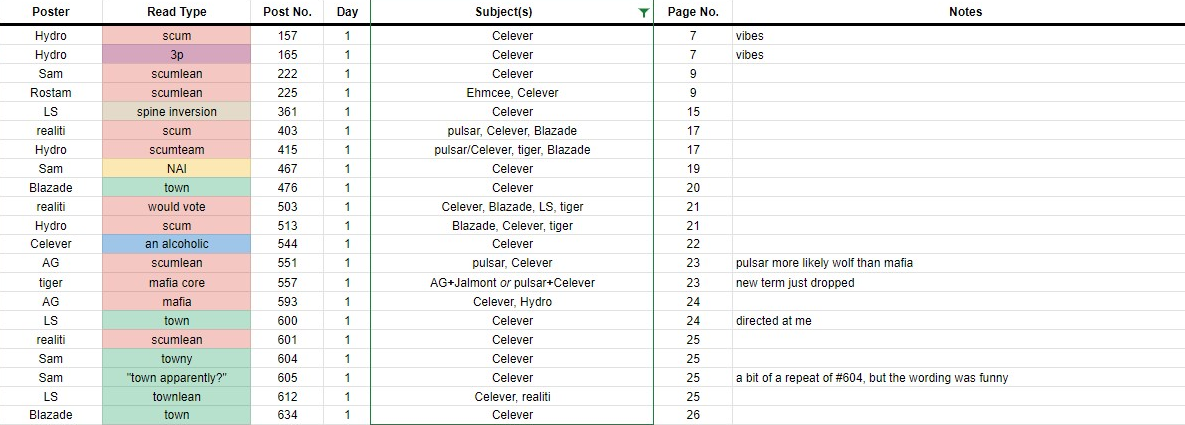
Task: Click the 'new term just dropped' note
Action: click(792, 283)
